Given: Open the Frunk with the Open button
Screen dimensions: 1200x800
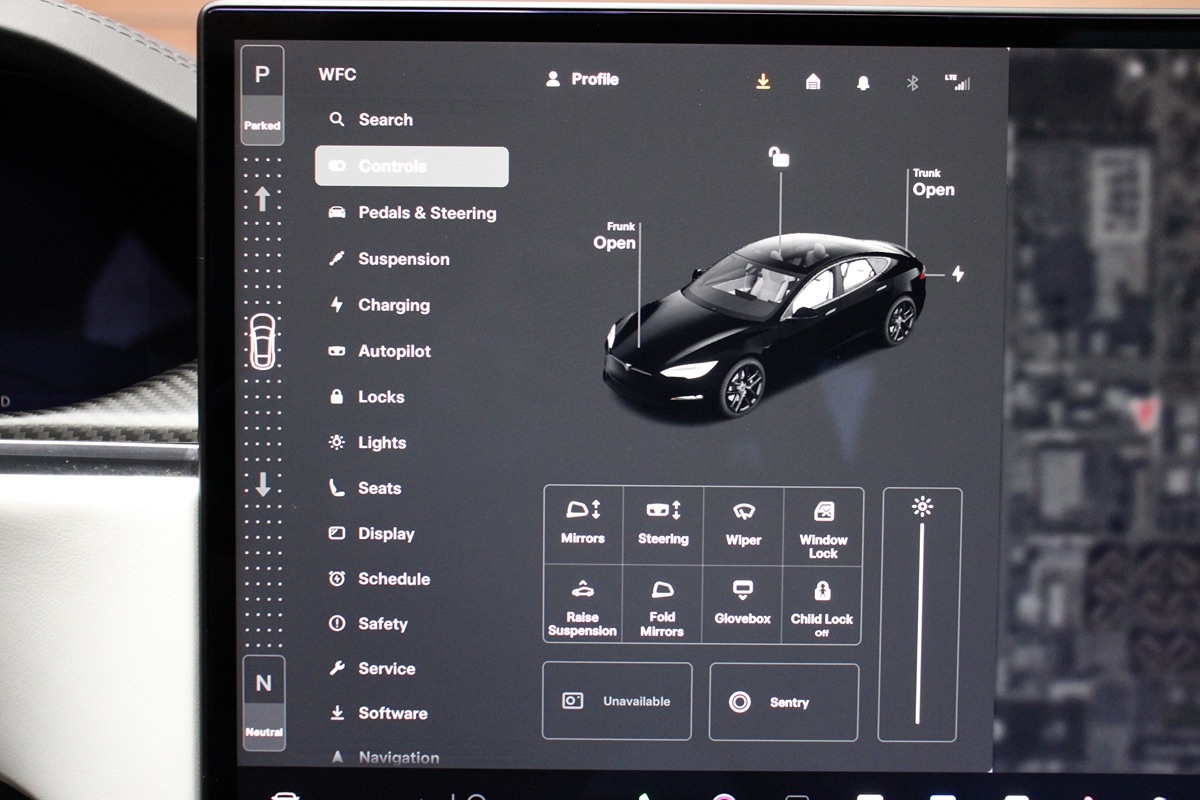Looking at the screenshot, I should point(614,243).
